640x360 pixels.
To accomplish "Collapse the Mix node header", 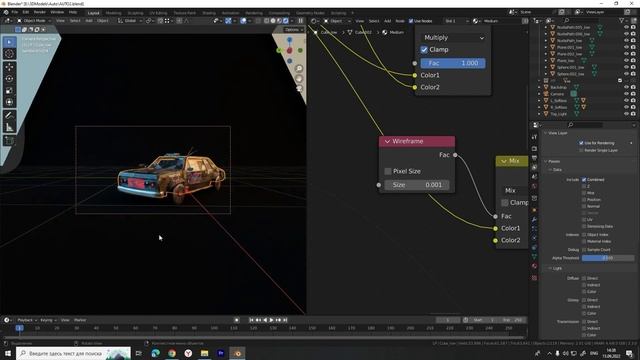I will [x=504, y=161].
